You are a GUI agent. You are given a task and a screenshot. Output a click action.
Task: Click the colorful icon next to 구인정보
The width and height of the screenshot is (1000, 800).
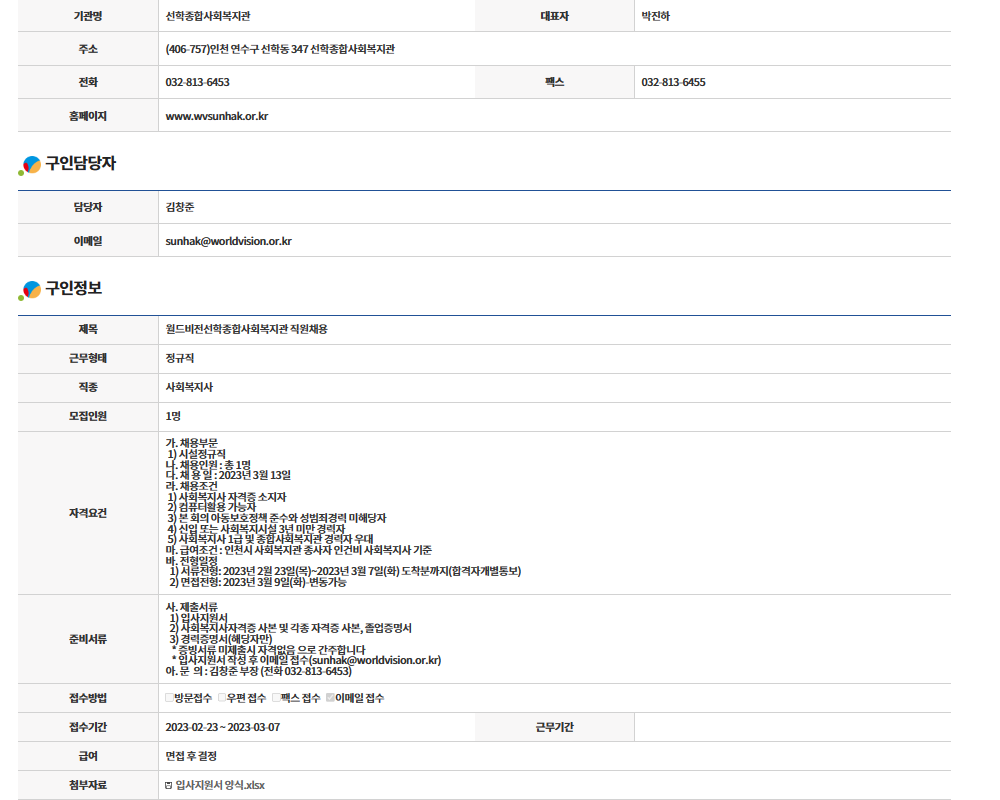pos(29,290)
